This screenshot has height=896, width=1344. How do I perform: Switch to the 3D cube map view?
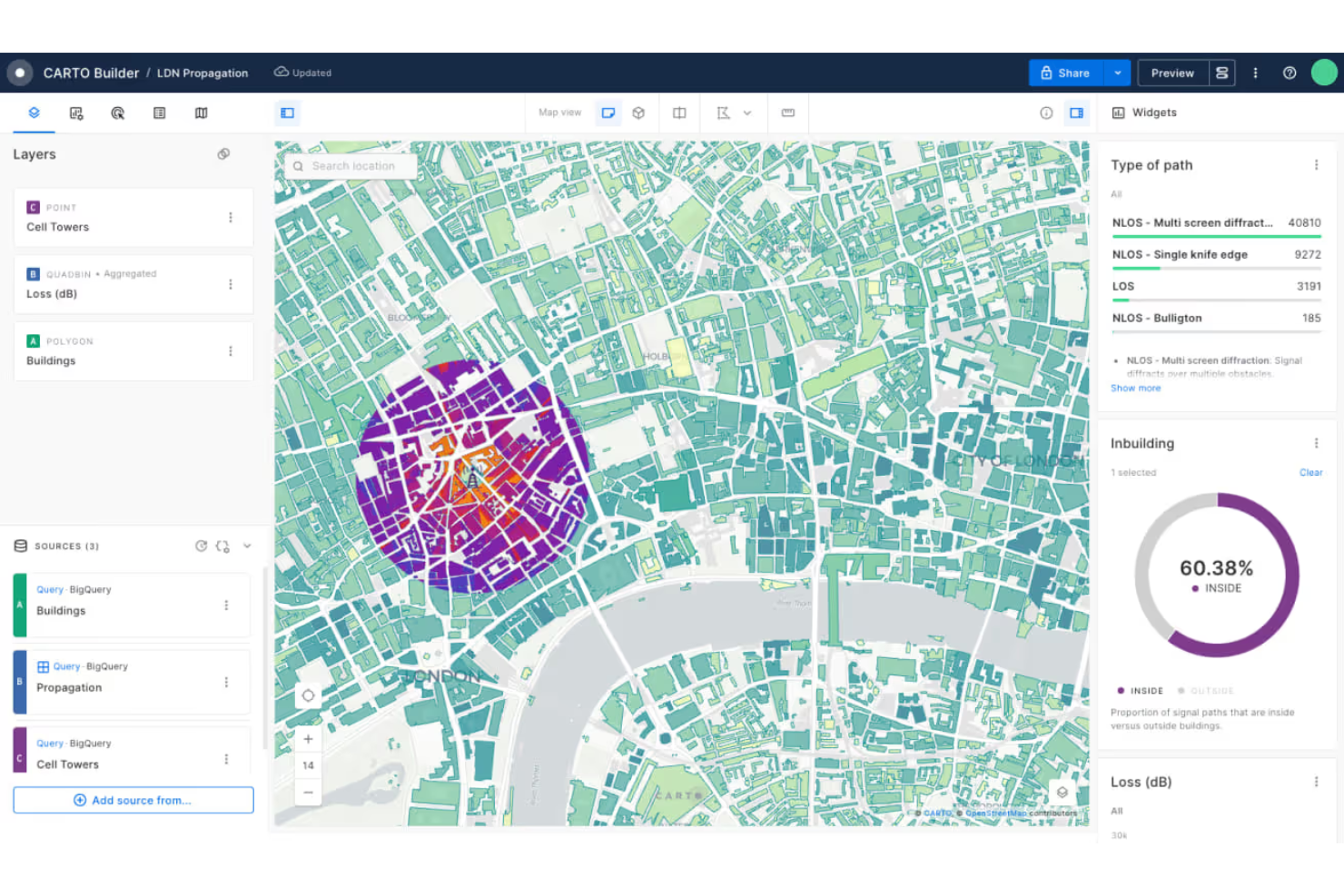638,113
